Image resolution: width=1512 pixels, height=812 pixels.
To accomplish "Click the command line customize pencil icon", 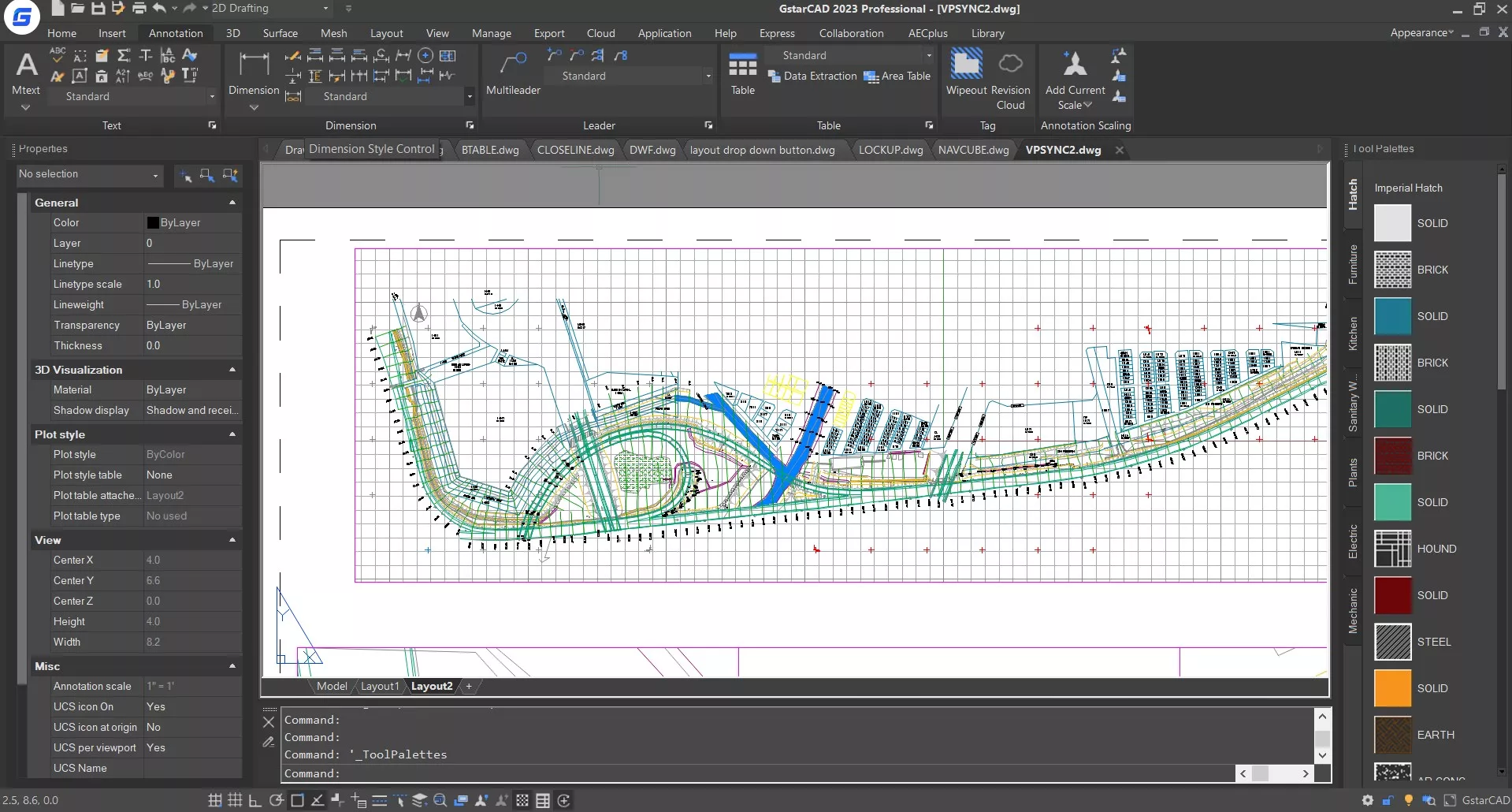I will click(269, 742).
